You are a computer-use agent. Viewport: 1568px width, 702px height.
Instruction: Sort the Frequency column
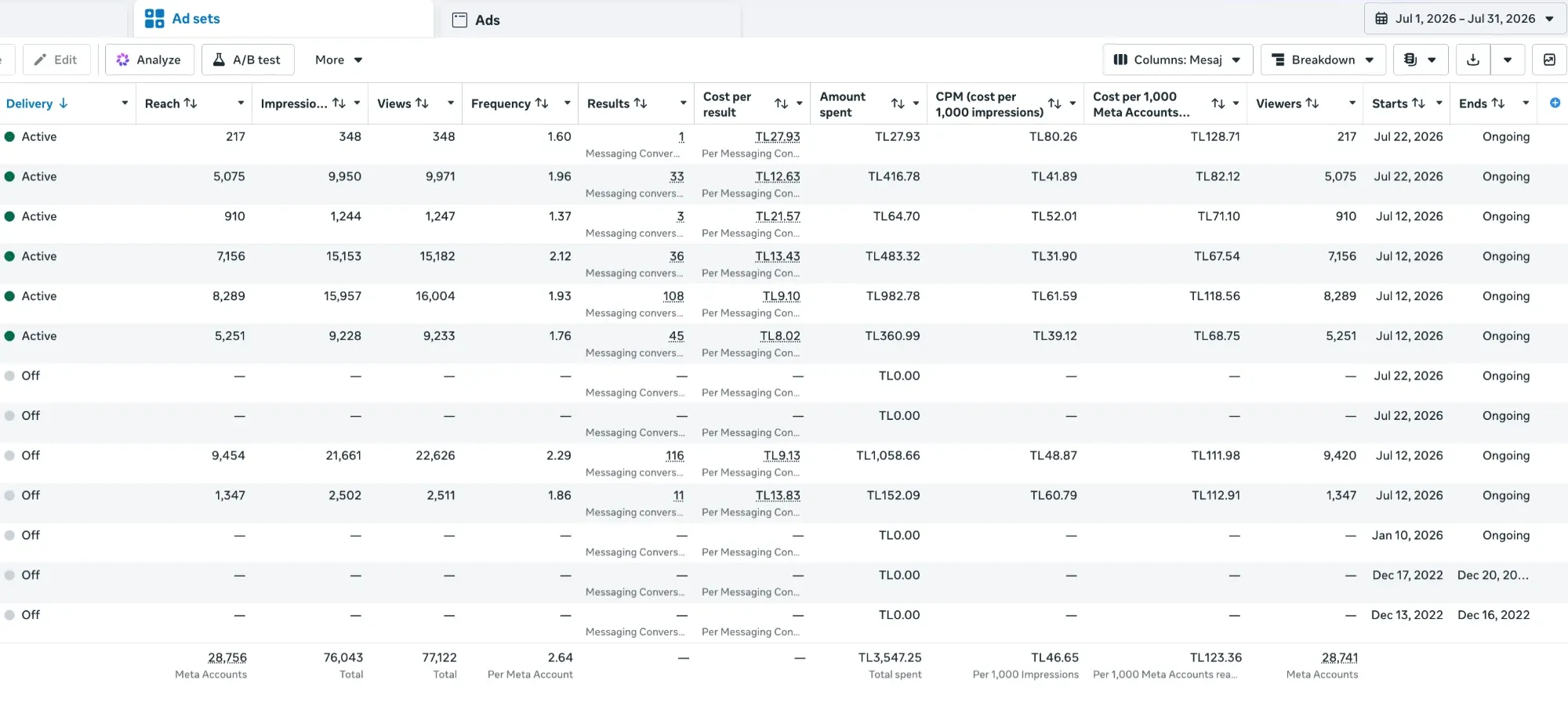point(542,103)
